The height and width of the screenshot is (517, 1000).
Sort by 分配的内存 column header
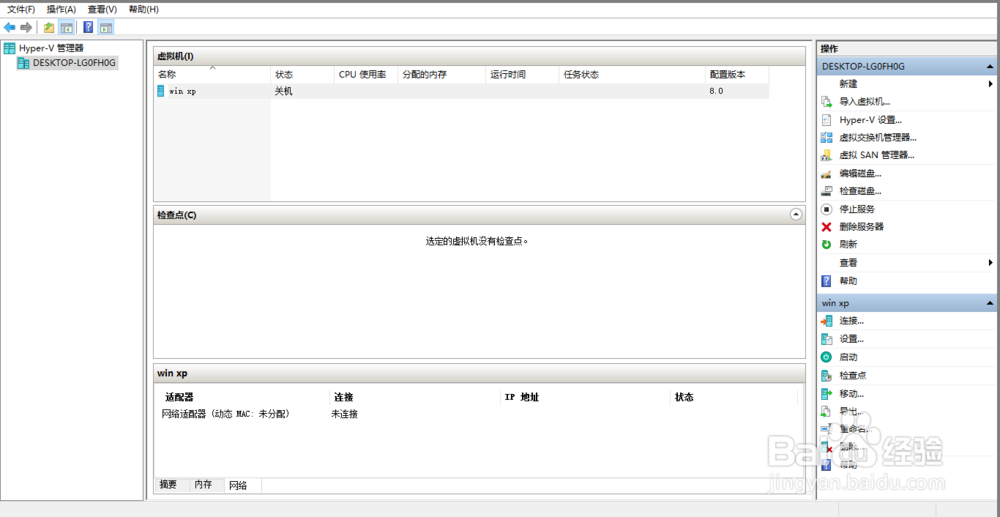click(x=441, y=75)
